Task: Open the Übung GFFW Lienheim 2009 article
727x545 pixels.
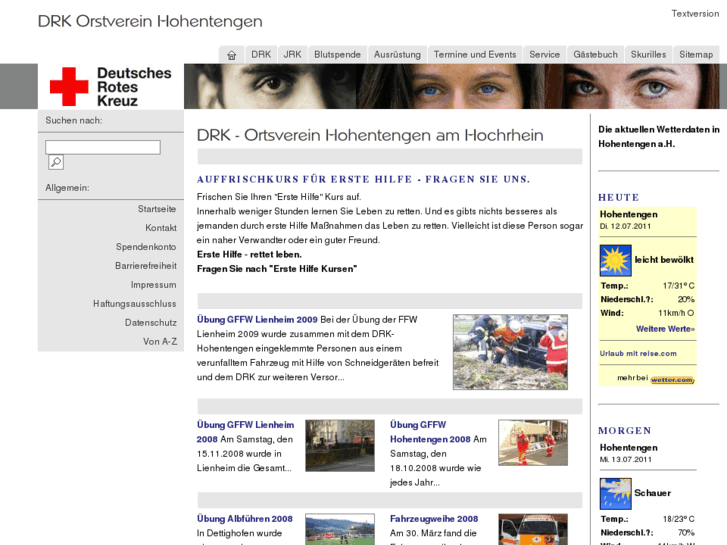Action: [257, 320]
